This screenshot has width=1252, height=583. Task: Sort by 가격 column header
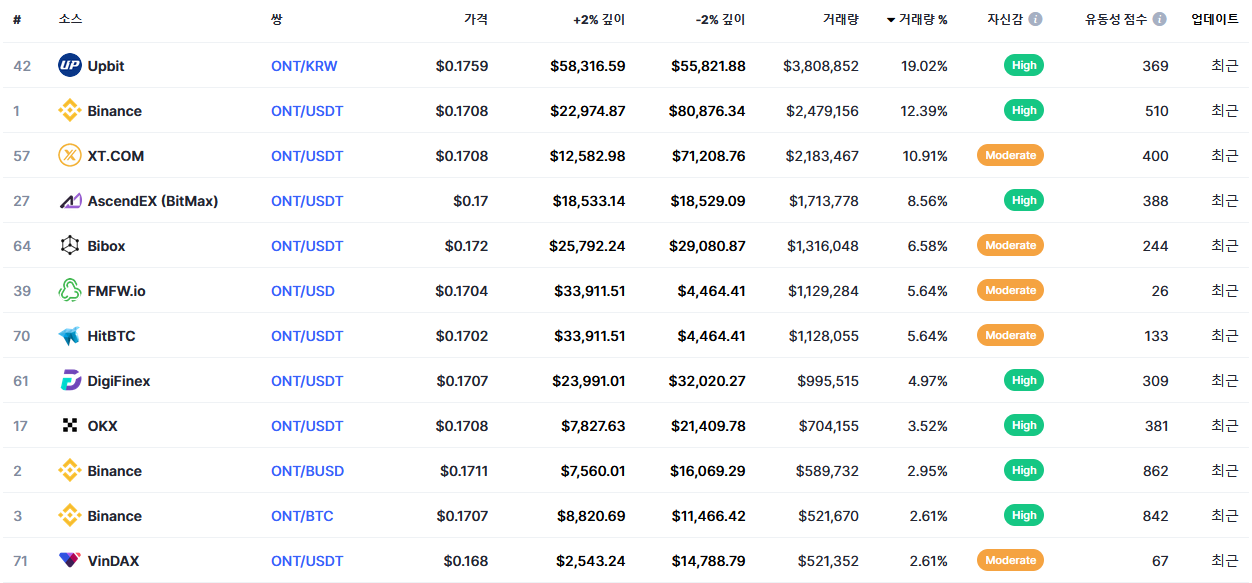click(476, 19)
